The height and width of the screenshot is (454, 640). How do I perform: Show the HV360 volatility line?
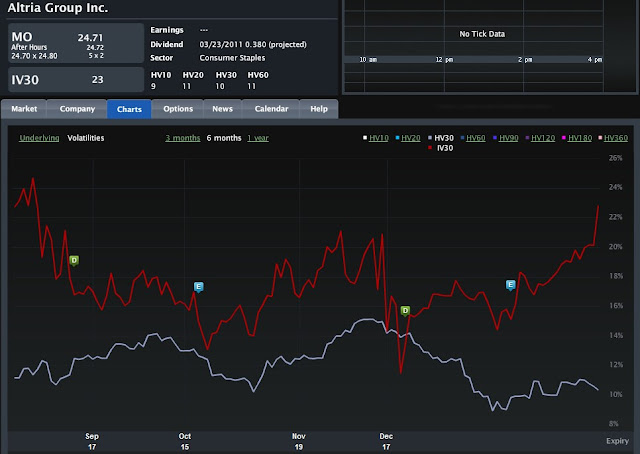615,136
